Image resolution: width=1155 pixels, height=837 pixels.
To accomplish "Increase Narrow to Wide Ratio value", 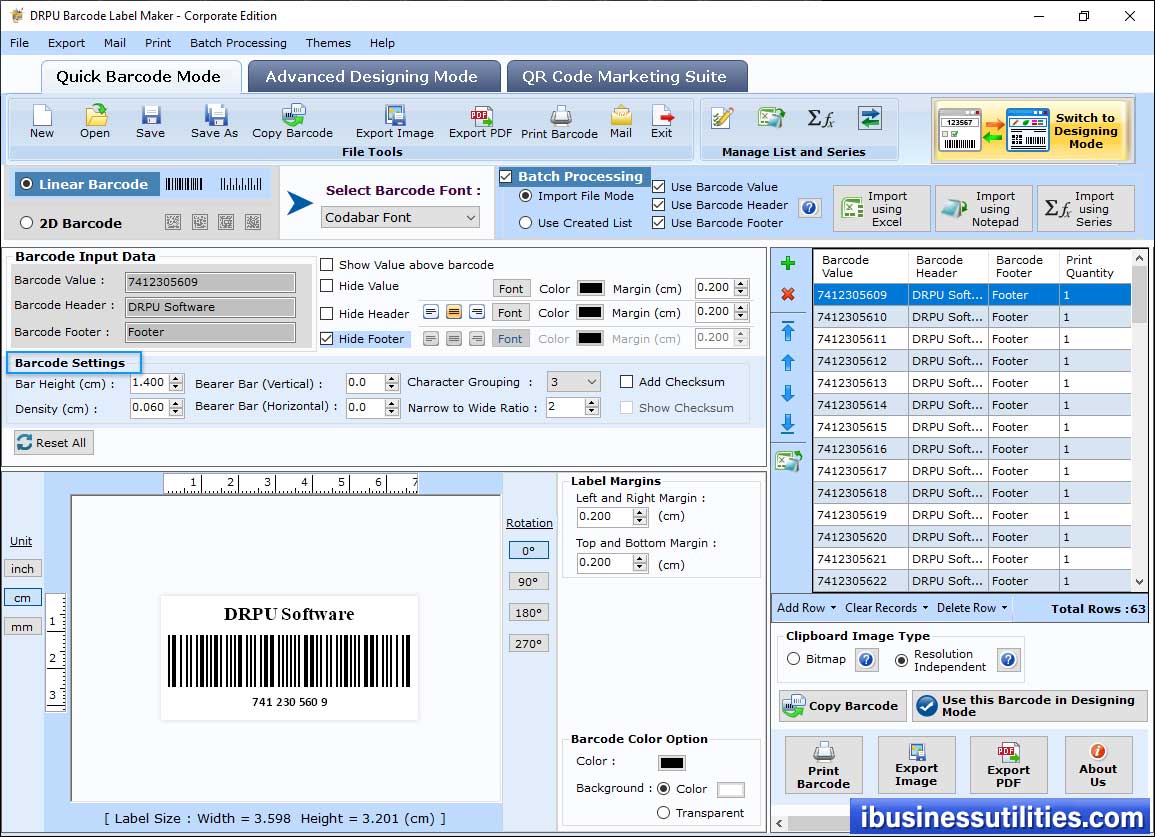I will point(592,402).
